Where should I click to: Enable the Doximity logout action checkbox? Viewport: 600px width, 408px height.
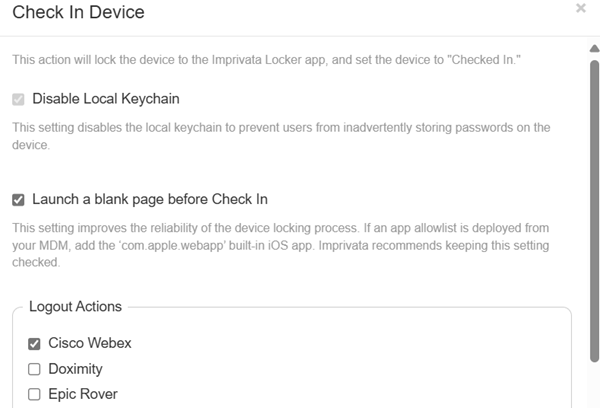pyautogui.click(x=34, y=369)
